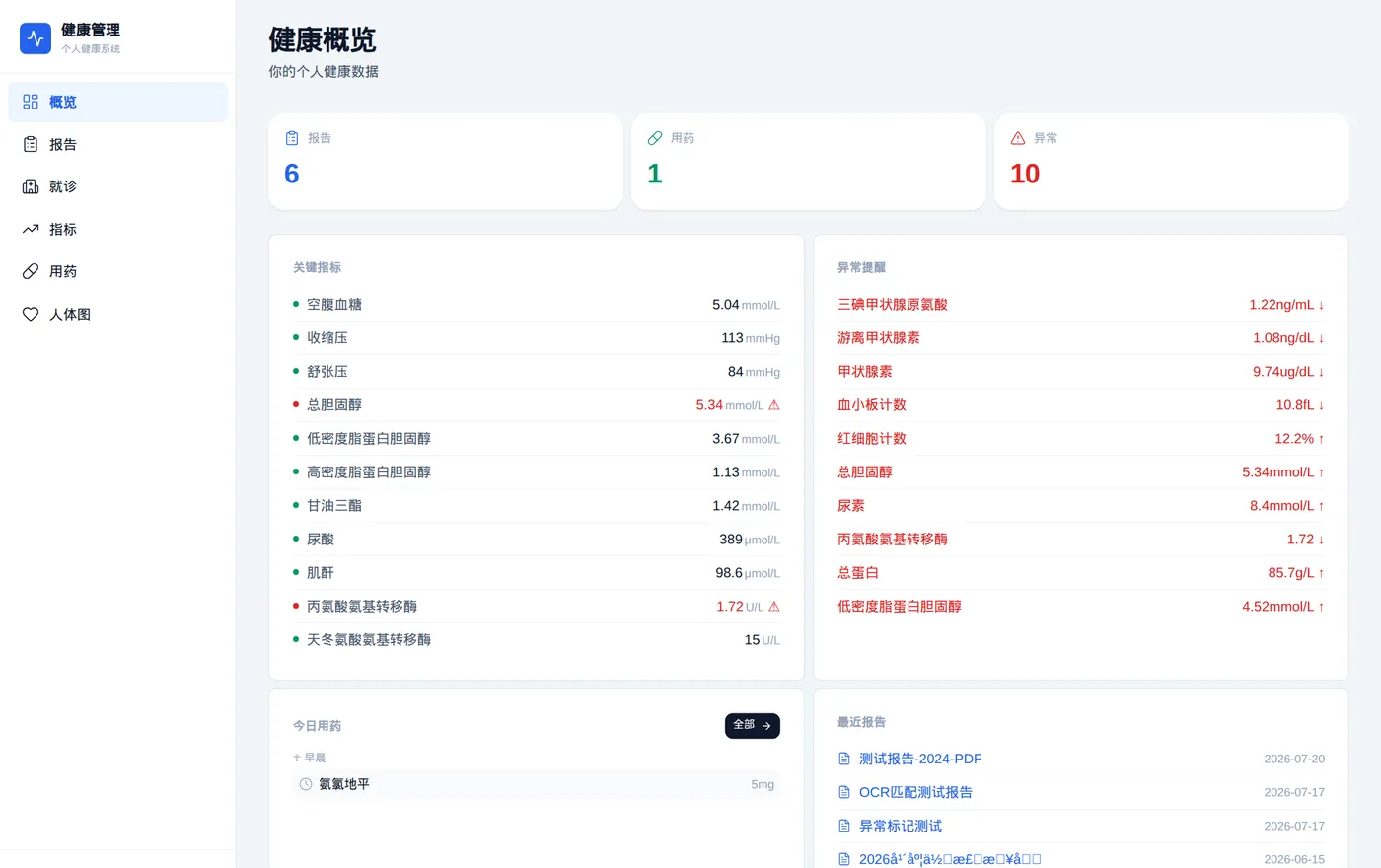The width and height of the screenshot is (1381, 868).
Task: Click the 报告 clipboard icon in sidebar
Action: tap(31, 144)
